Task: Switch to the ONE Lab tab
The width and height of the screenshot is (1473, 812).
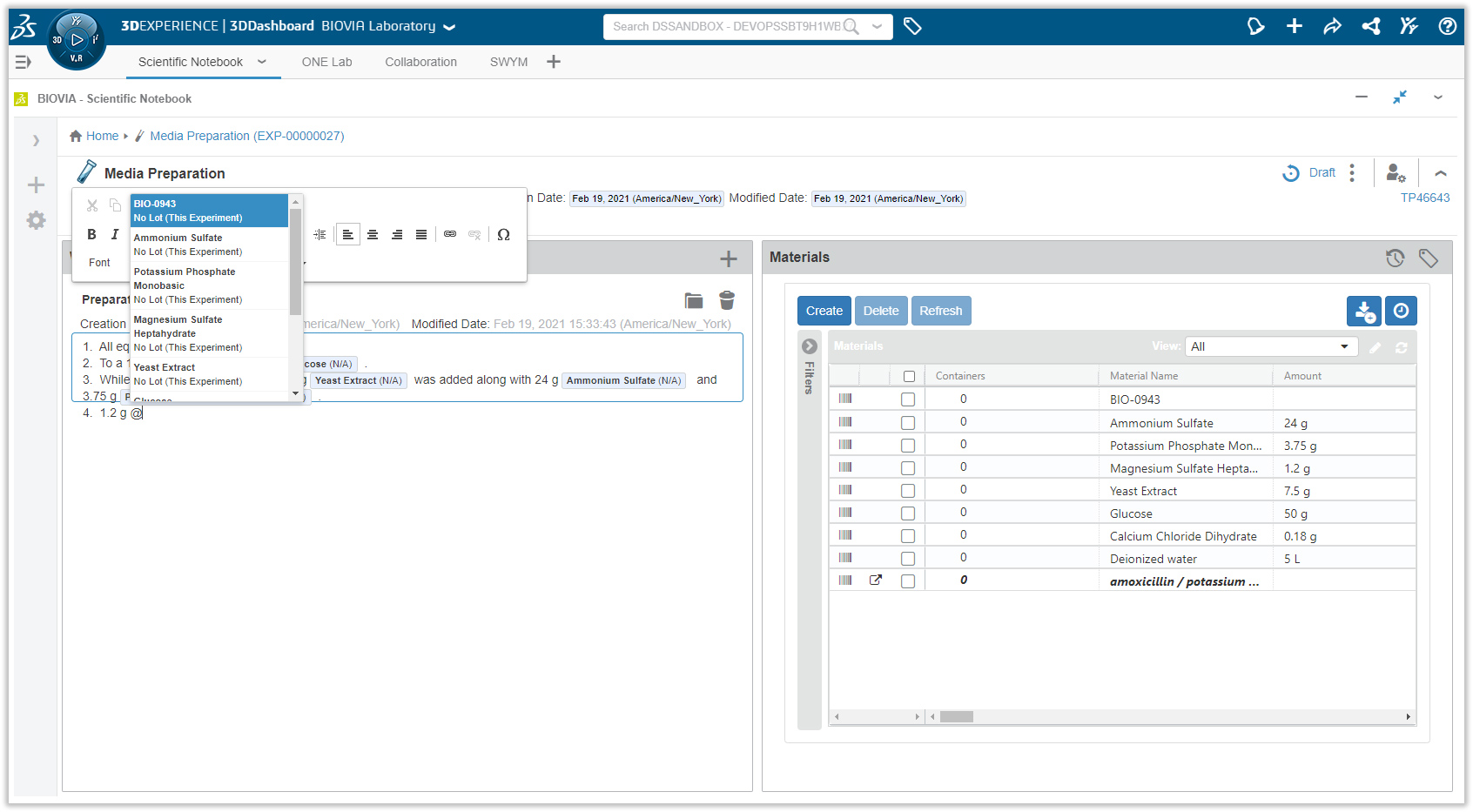Action: [x=327, y=62]
